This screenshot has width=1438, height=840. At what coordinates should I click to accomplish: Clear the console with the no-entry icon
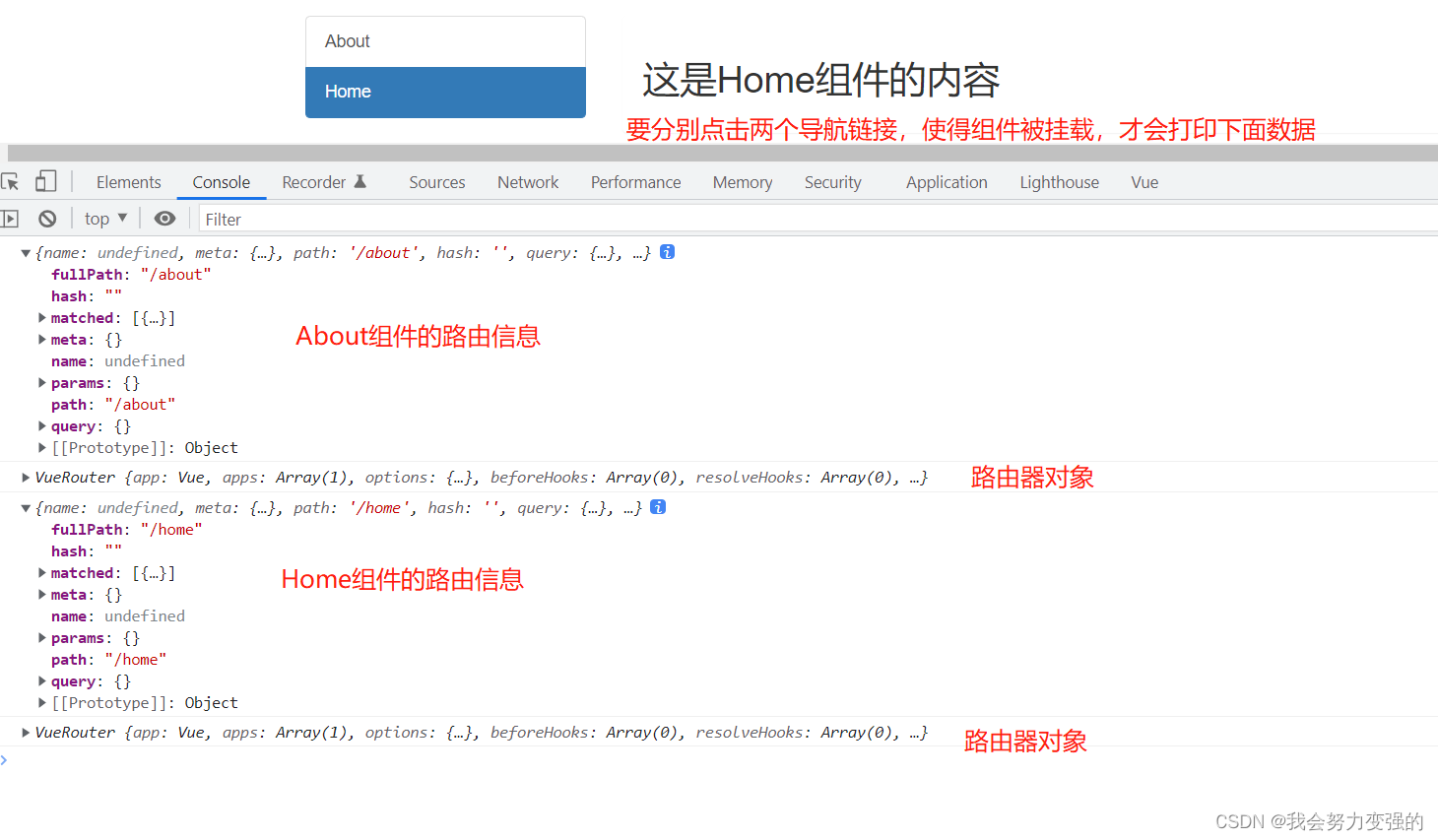click(x=48, y=218)
